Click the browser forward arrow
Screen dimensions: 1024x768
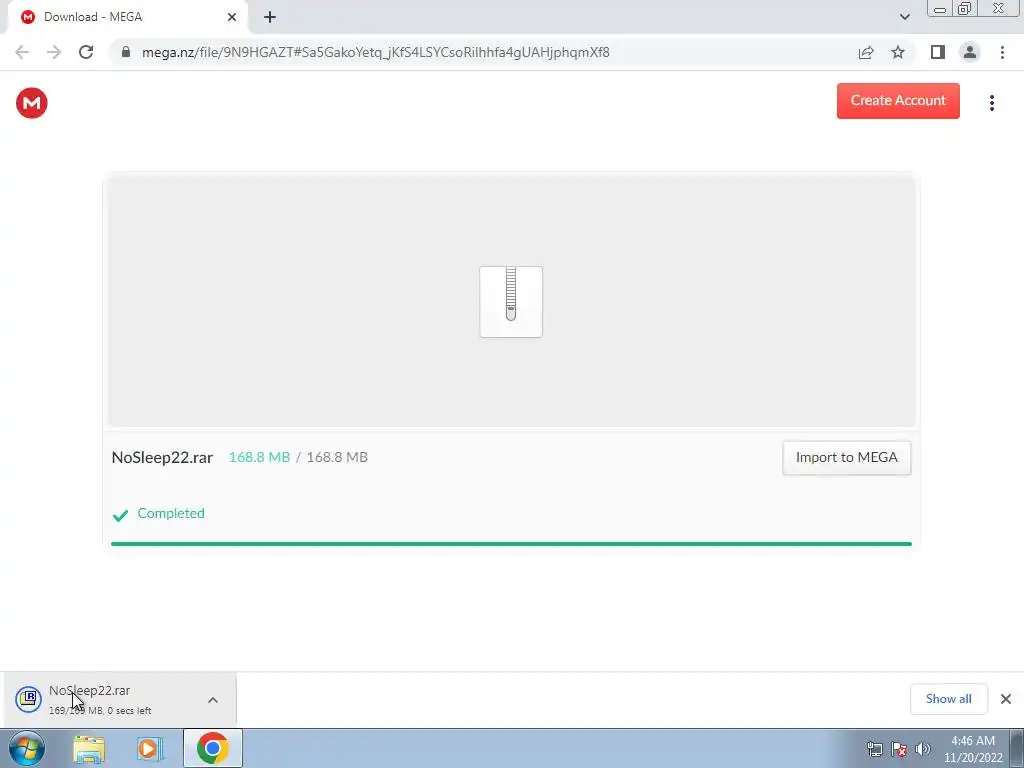click(x=54, y=52)
